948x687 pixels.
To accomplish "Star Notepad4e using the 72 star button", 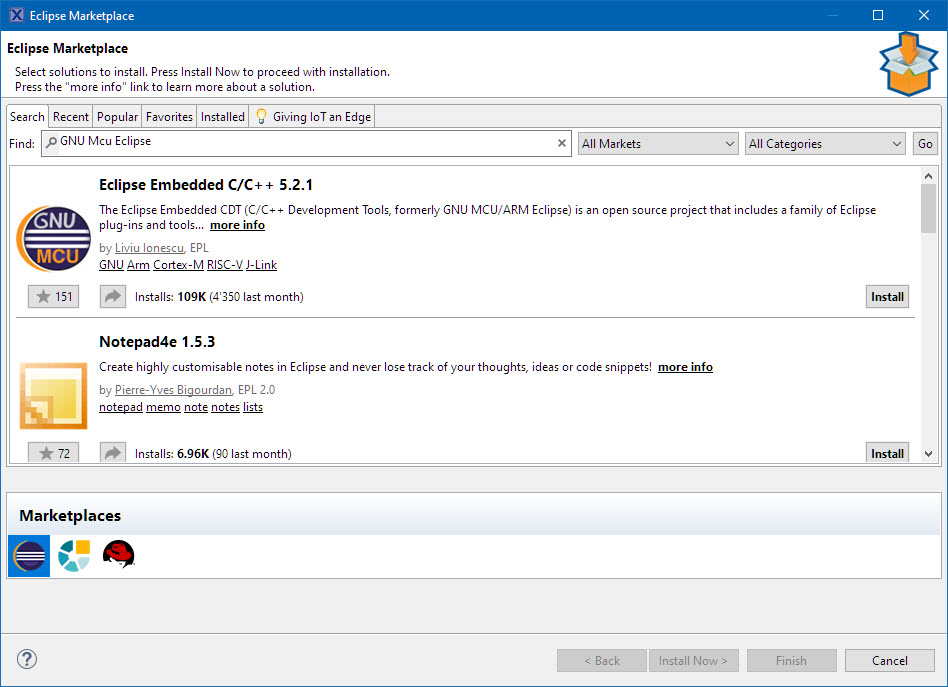I will coord(54,453).
